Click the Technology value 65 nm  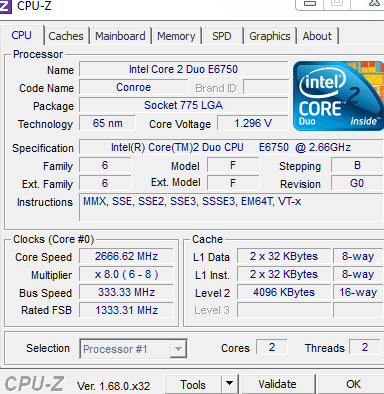(107, 123)
